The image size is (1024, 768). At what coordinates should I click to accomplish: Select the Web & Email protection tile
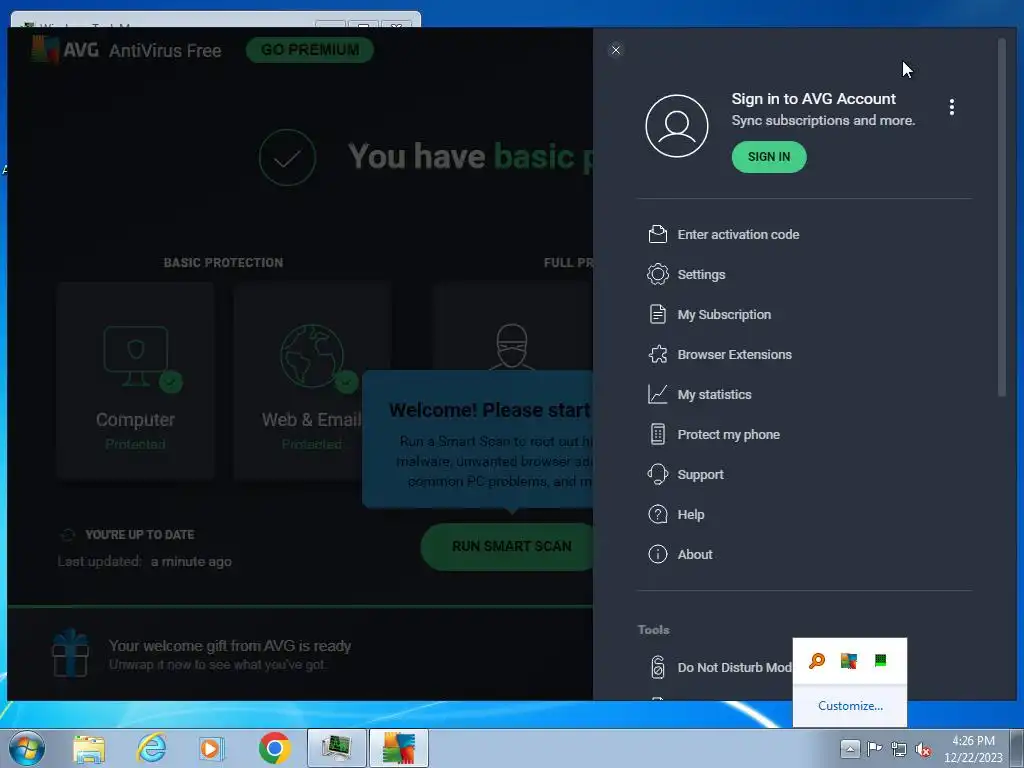pyautogui.click(x=312, y=381)
